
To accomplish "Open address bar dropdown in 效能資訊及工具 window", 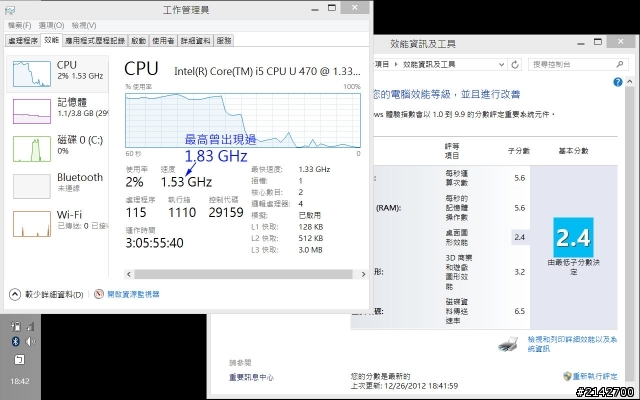I will [501, 64].
